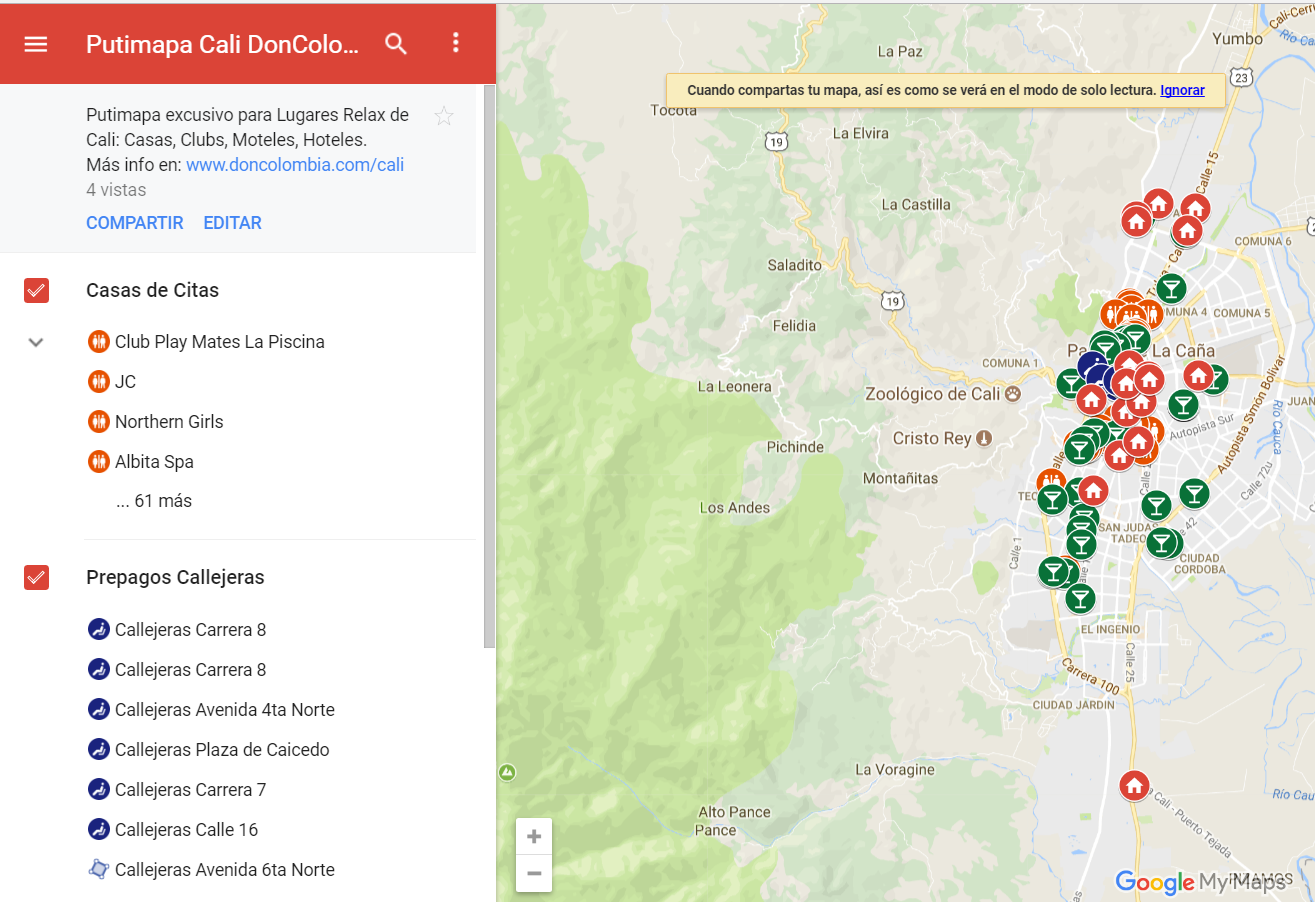Image resolution: width=1315 pixels, height=902 pixels.
Task: Click the COMPARTIR button
Action: pos(135,223)
